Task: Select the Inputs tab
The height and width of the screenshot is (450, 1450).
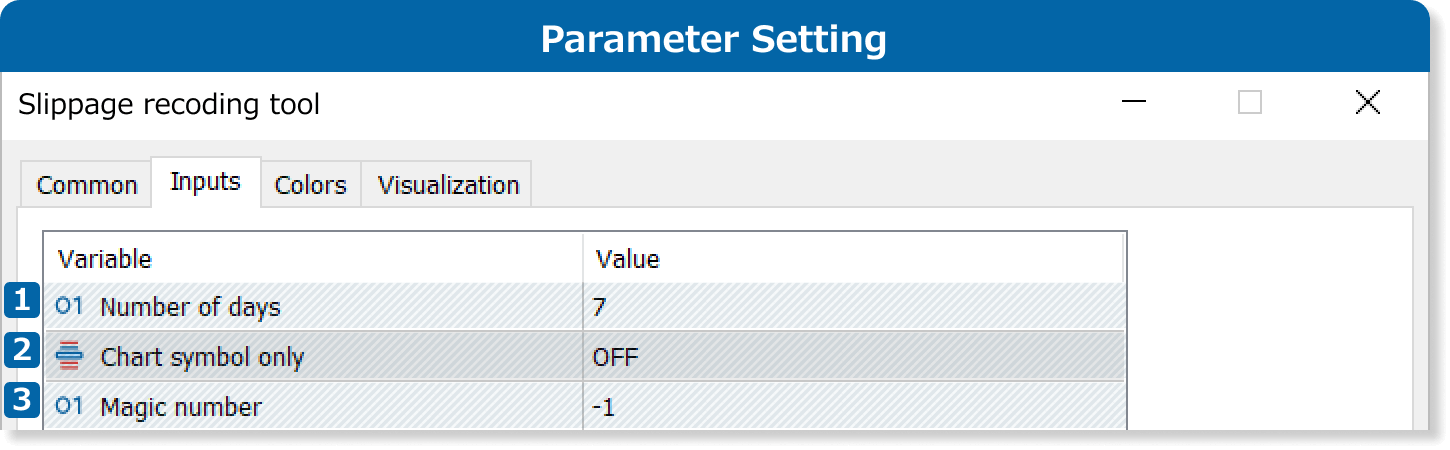Action: pos(206,182)
